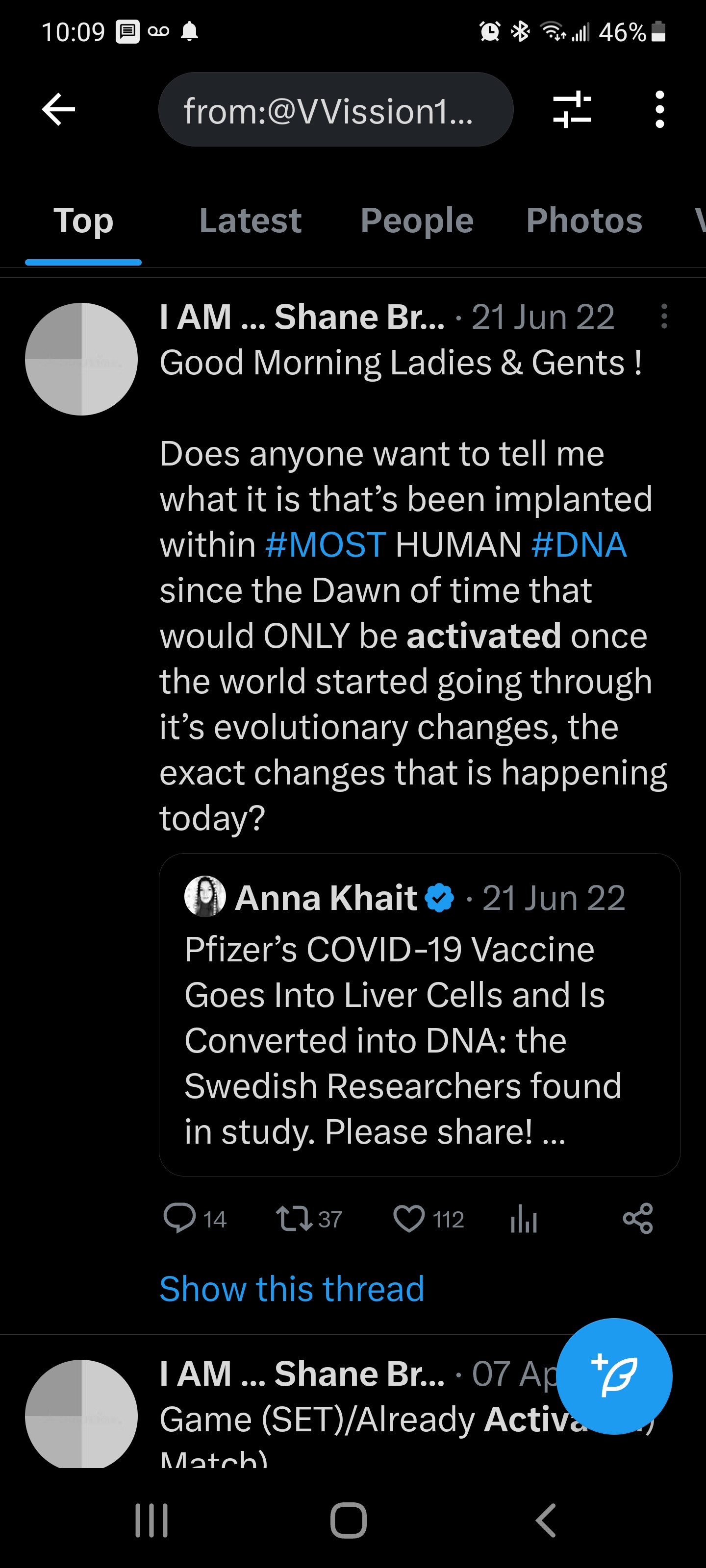Open search filters slider icon
Image resolution: width=706 pixels, height=1568 pixels.
tap(571, 110)
